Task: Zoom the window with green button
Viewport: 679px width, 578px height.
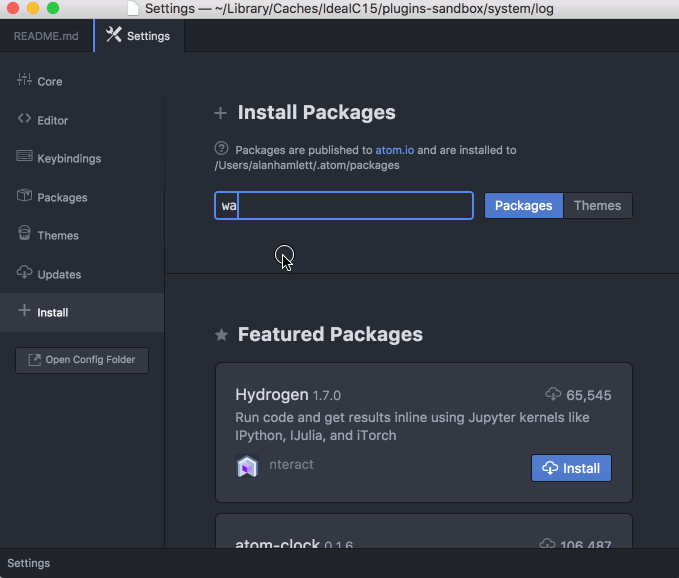Action: (x=53, y=8)
